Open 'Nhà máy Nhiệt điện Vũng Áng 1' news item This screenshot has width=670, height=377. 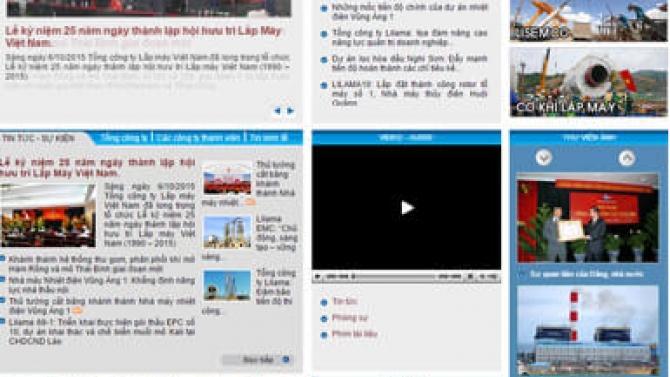coord(102,285)
